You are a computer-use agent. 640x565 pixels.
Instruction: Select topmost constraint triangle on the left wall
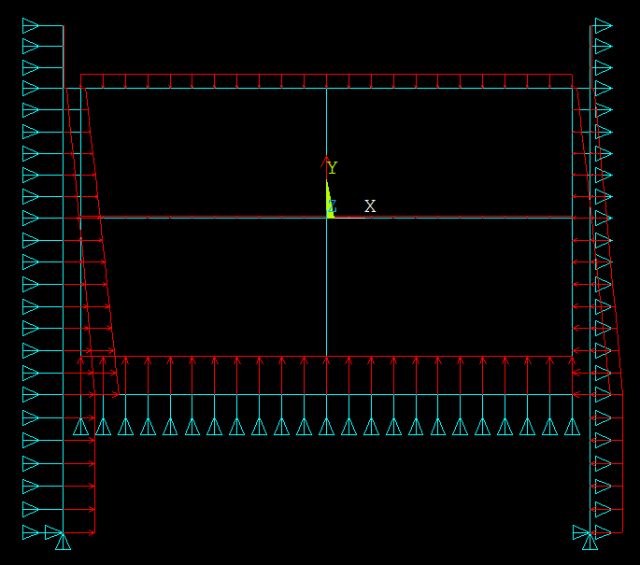[x=31, y=26]
